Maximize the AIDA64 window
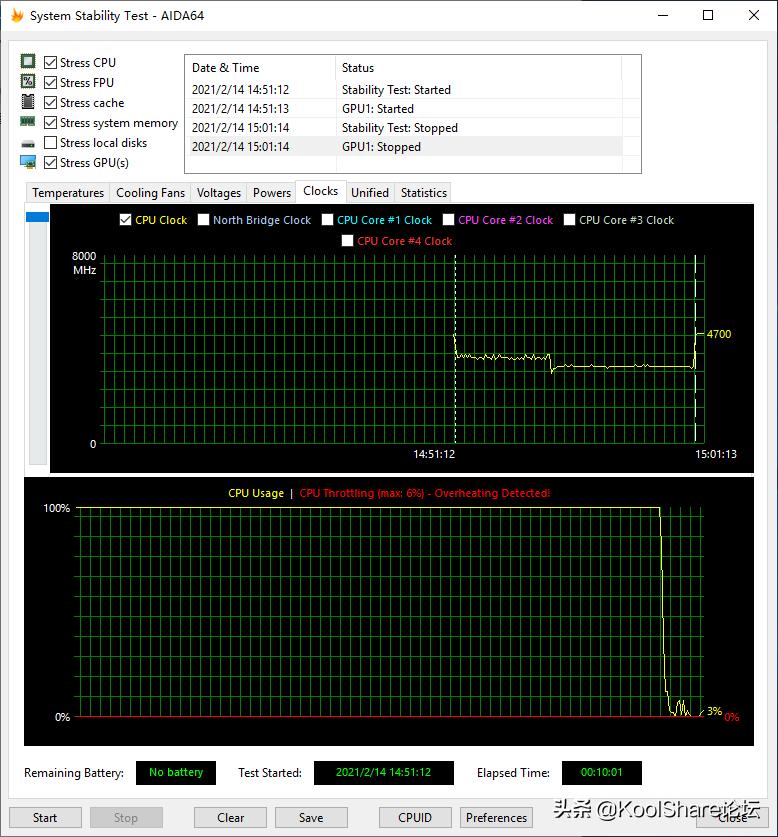 click(x=708, y=15)
